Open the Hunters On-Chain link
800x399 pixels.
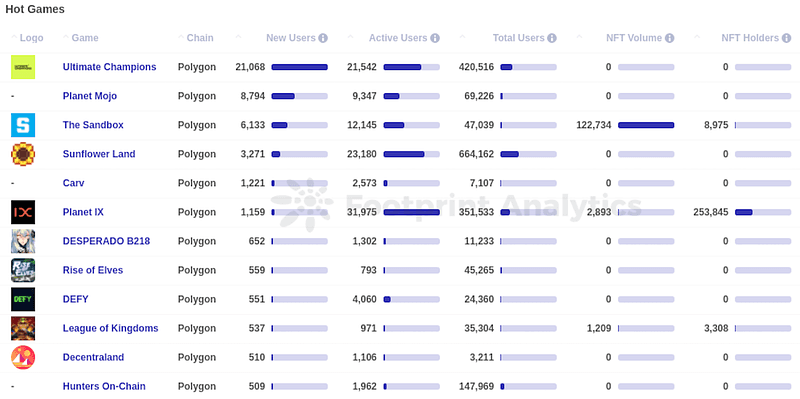point(104,386)
